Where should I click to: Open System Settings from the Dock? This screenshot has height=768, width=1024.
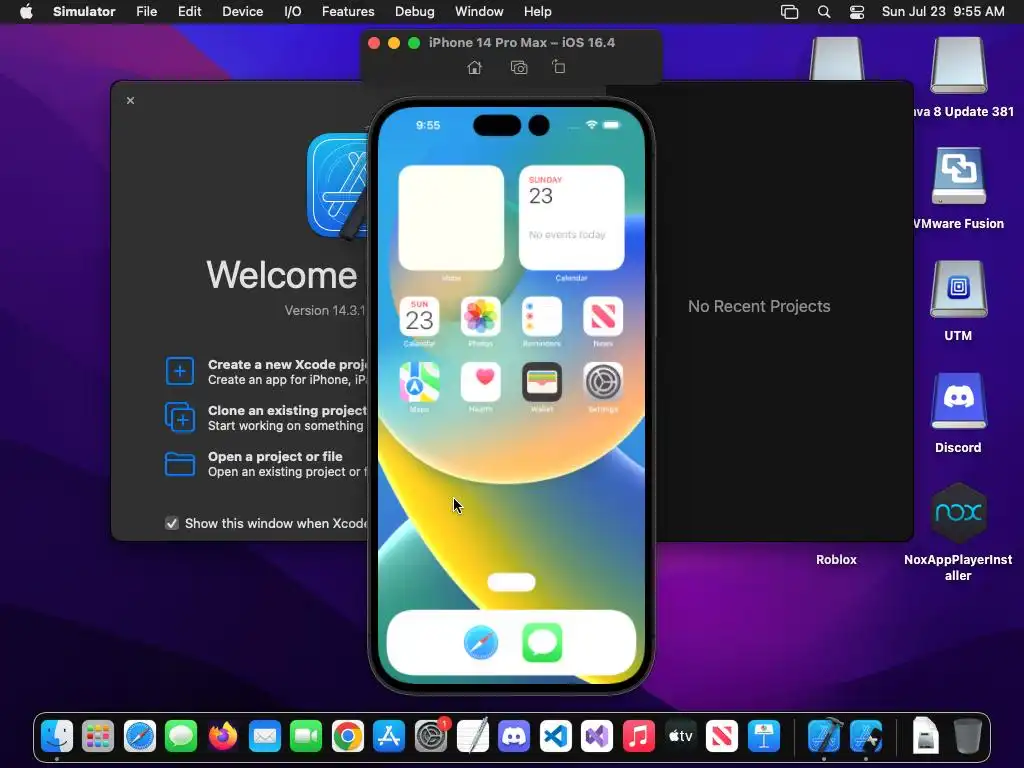pos(431,737)
